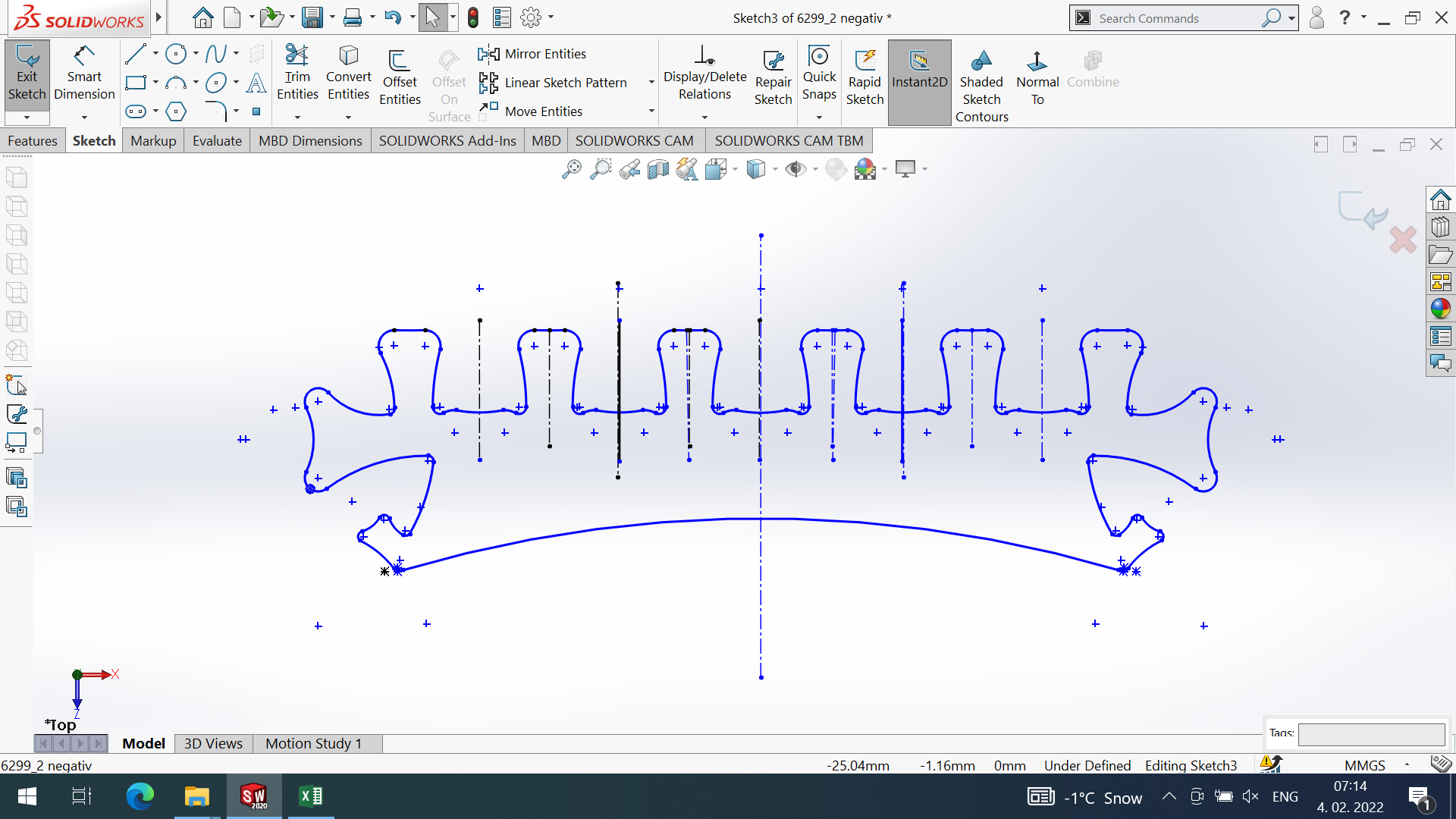Switch to the Features tab
1456x819 pixels.
(x=33, y=141)
